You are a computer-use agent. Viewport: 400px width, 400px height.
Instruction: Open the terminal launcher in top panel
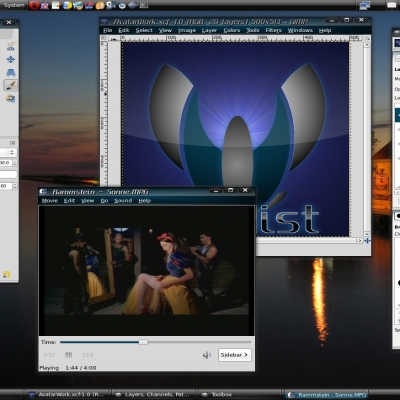click(144, 5)
